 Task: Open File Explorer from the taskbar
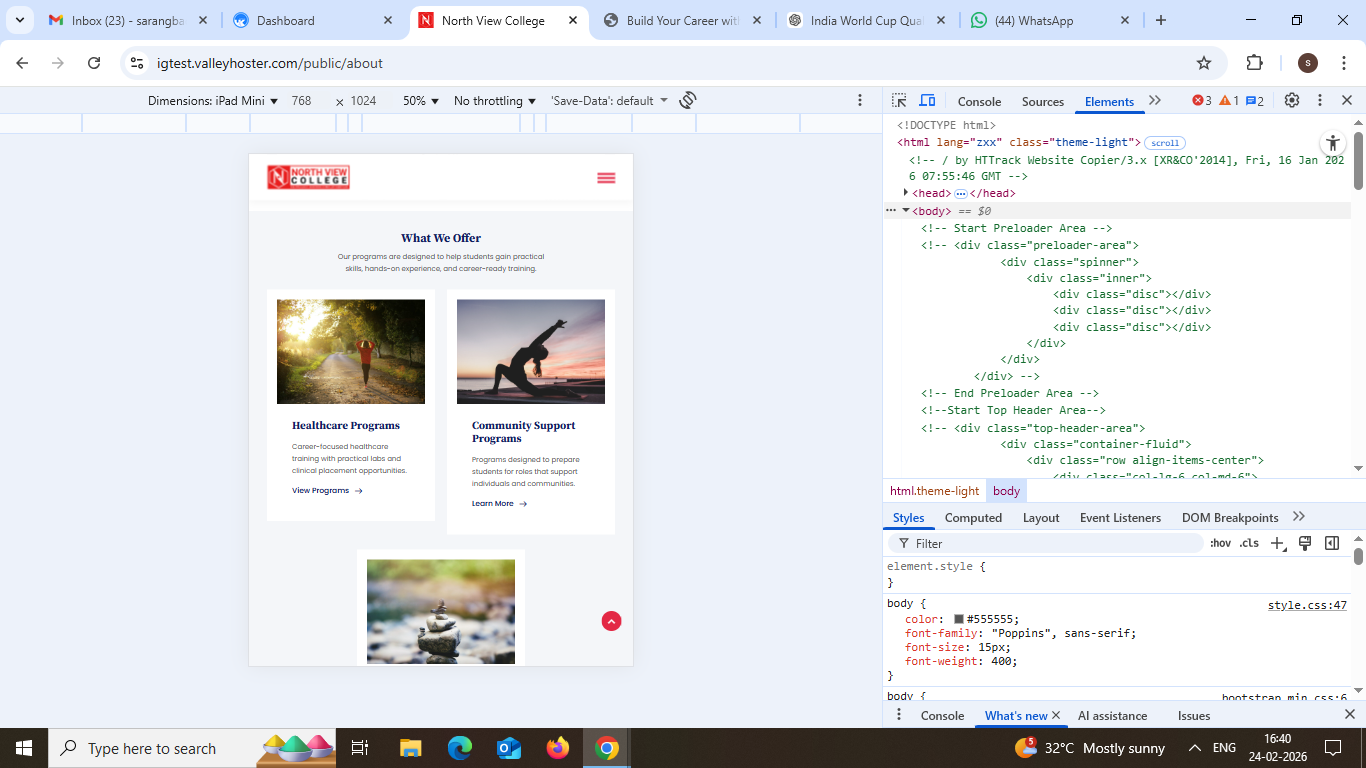410,748
